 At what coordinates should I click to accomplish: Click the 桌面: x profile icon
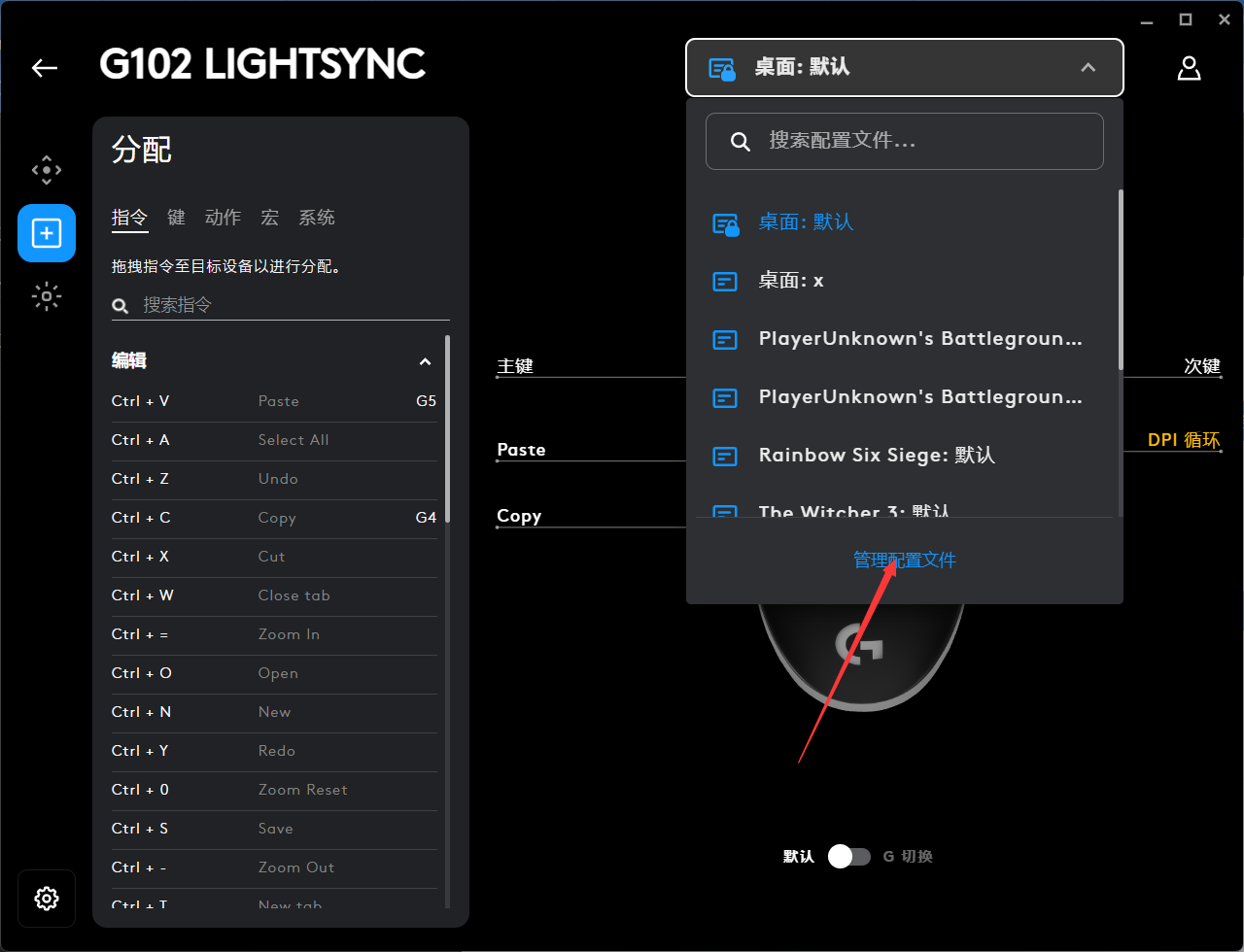[x=725, y=281]
